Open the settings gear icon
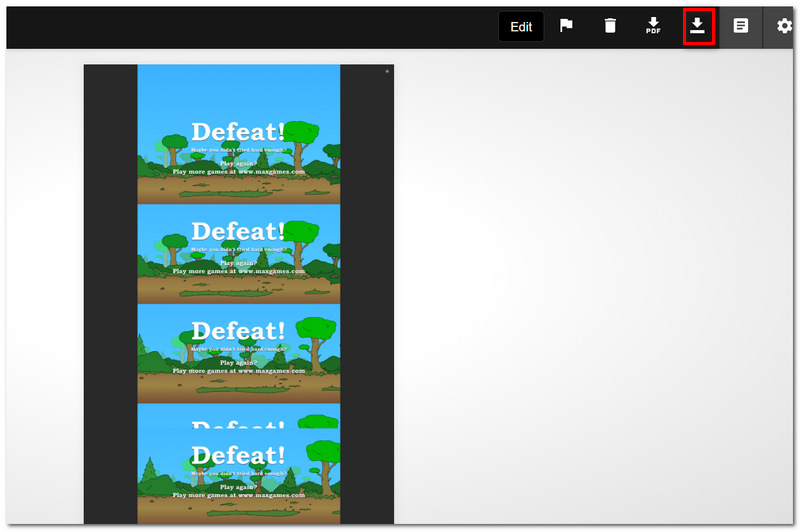The height and width of the screenshot is (531, 800). 784,26
